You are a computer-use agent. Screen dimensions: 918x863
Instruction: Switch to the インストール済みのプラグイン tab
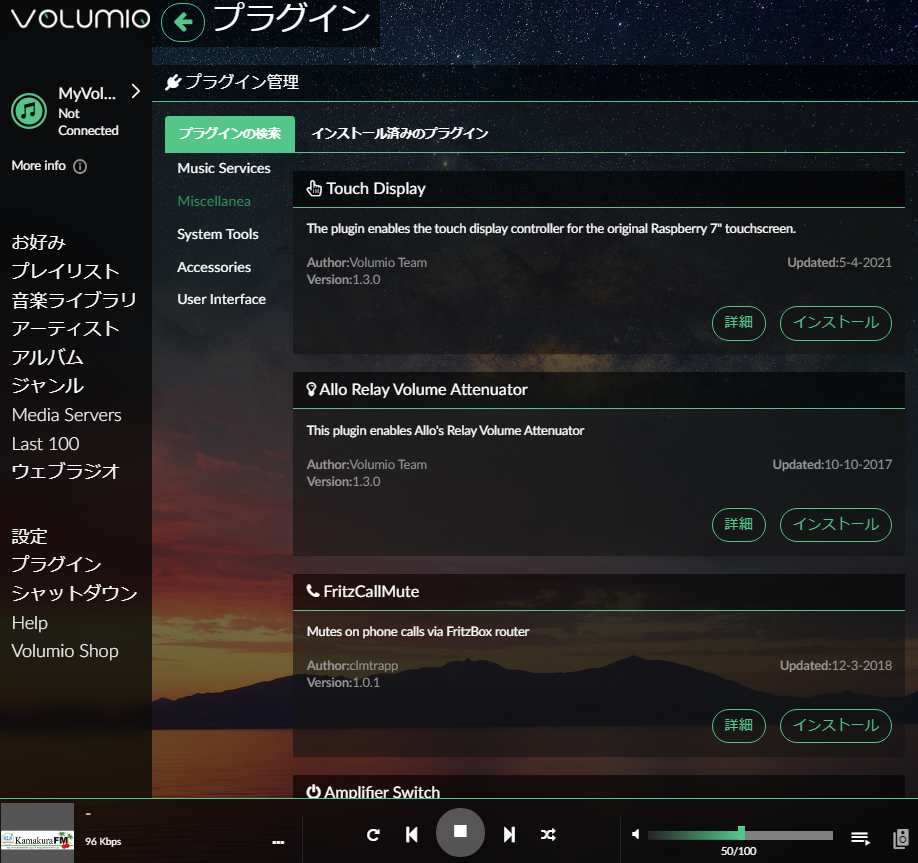(x=399, y=133)
